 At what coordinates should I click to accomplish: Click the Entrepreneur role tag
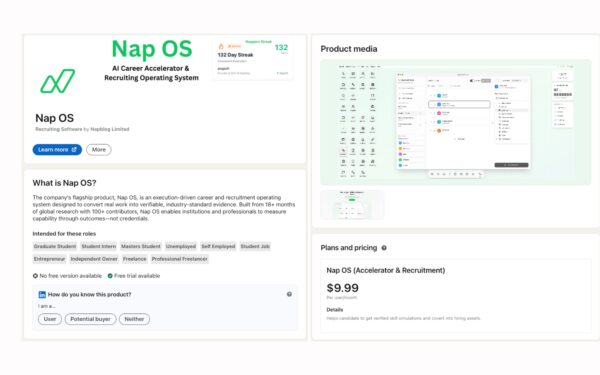click(x=49, y=259)
